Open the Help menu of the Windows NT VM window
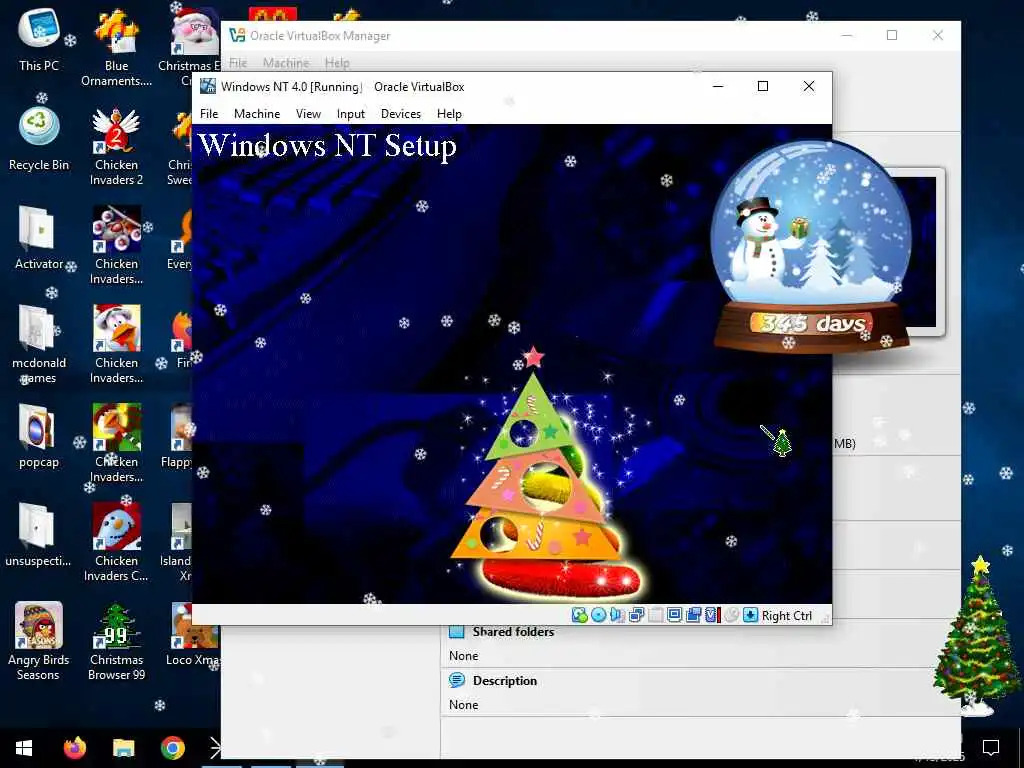 449,114
